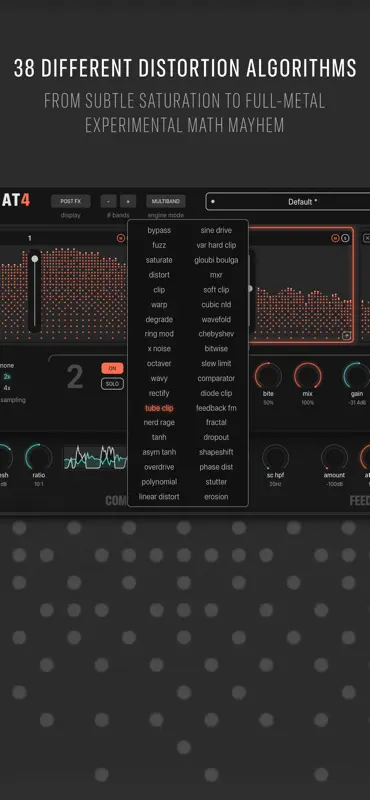The width and height of the screenshot is (370, 800).
Task: Choose 'soft clip' algorithm
Action: [x=216, y=290]
